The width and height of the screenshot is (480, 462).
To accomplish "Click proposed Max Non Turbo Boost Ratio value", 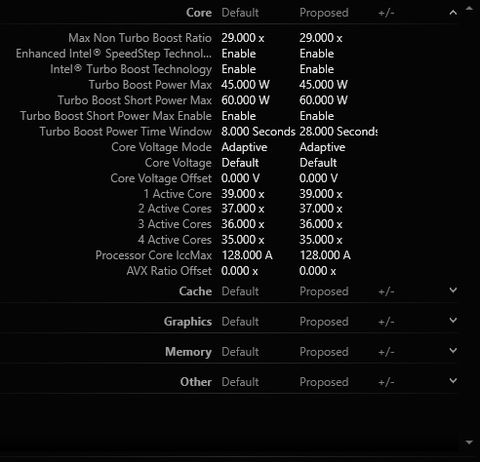I will (321, 38).
